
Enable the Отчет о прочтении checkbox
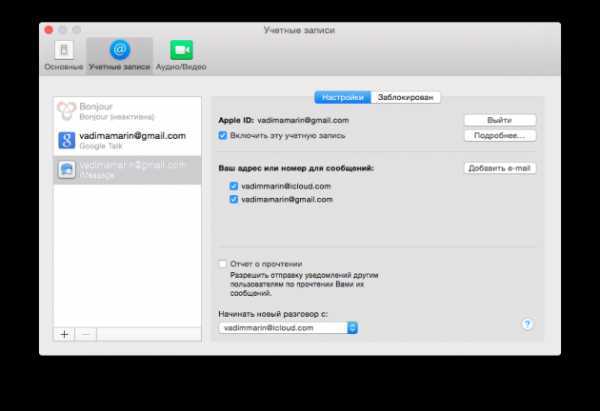click(x=222, y=264)
